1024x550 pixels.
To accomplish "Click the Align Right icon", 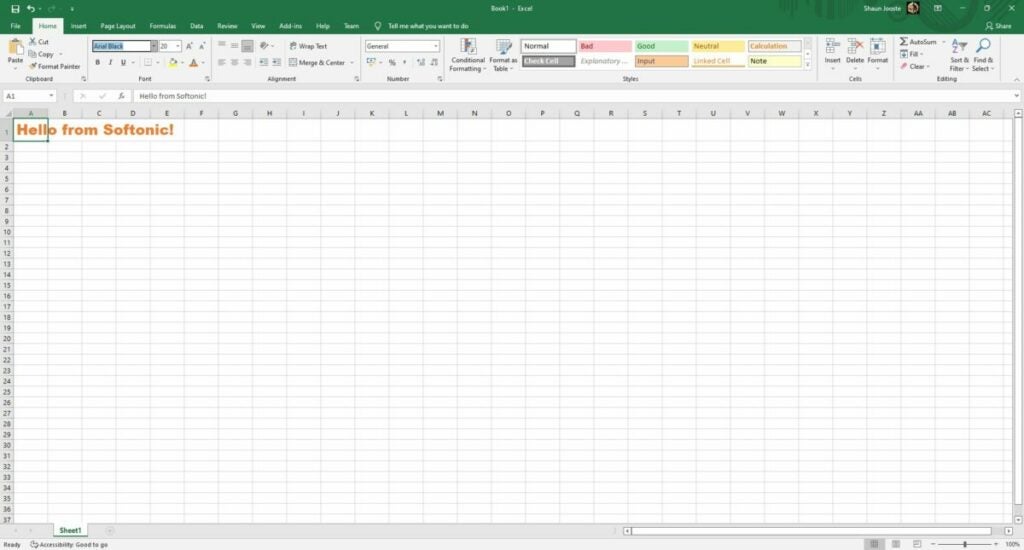I will point(247,62).
